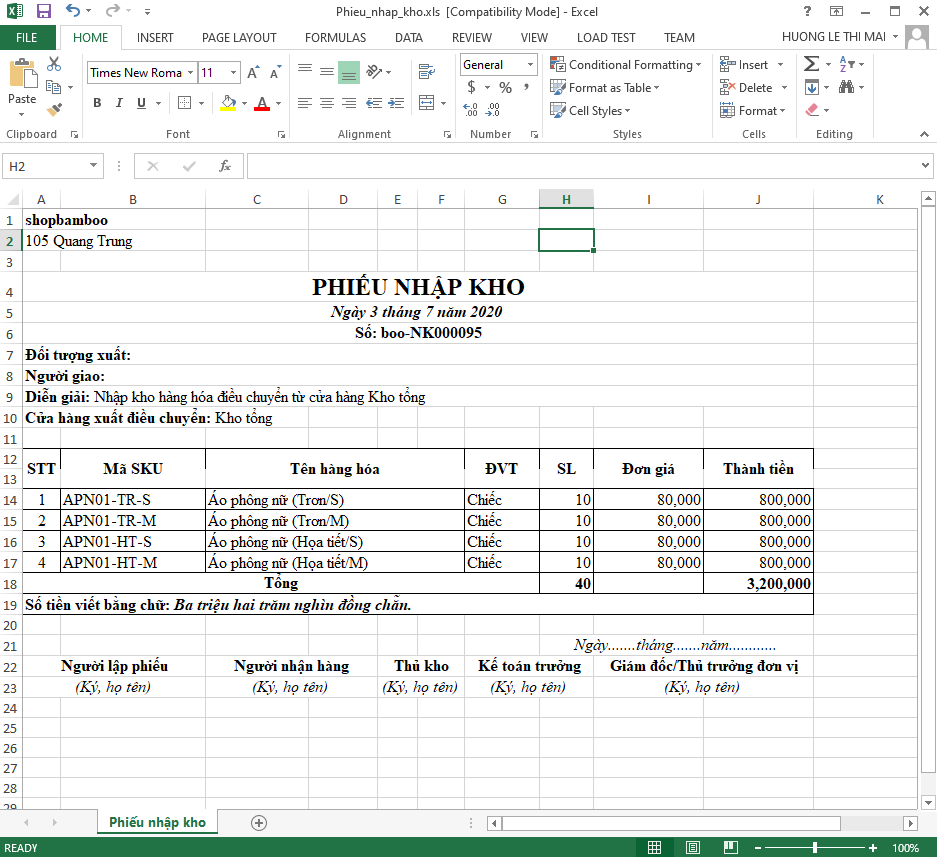Screen dimensions: 937x857
Task: Switch to the FORMULAS tab
Action: 335,38
